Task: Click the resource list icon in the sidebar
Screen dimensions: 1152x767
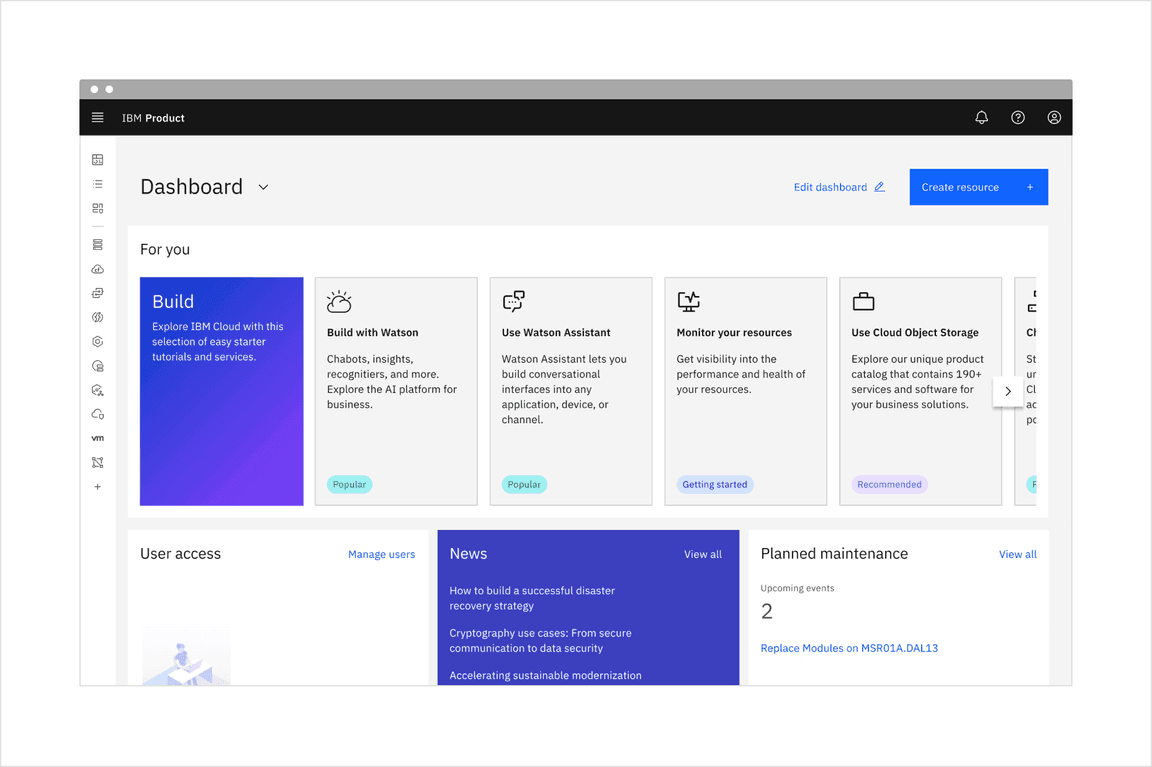Action: click(97, 183)
